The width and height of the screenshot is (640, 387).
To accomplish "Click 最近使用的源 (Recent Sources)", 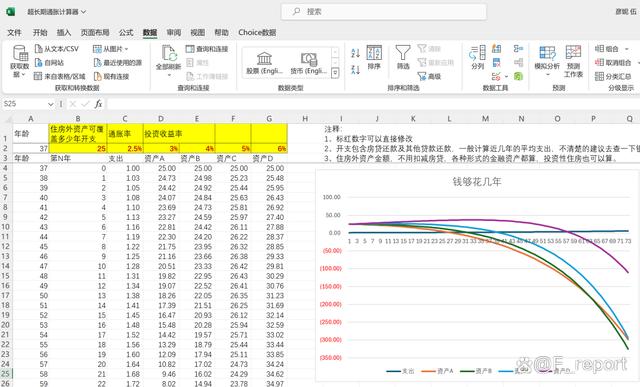I will (x=118, y=62).
